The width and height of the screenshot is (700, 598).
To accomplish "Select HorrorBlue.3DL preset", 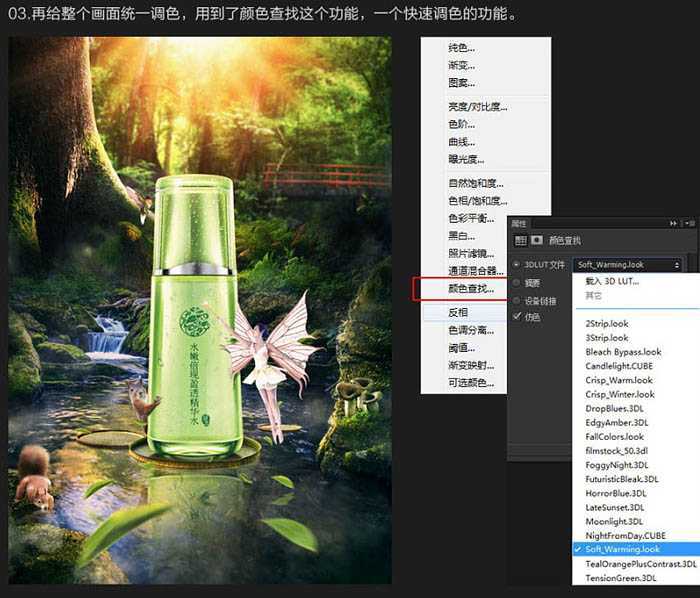I will [x=616, y=493].
